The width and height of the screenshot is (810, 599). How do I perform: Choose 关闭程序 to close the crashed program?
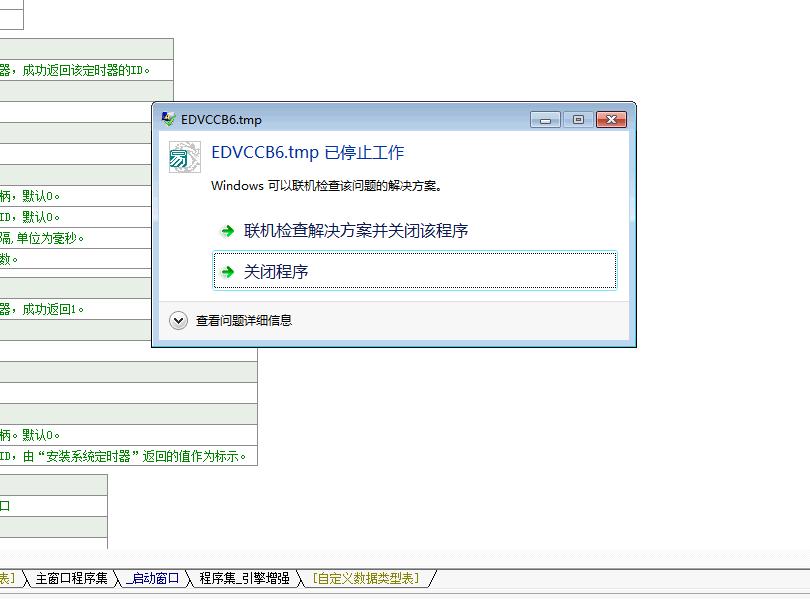click(414, 271)
